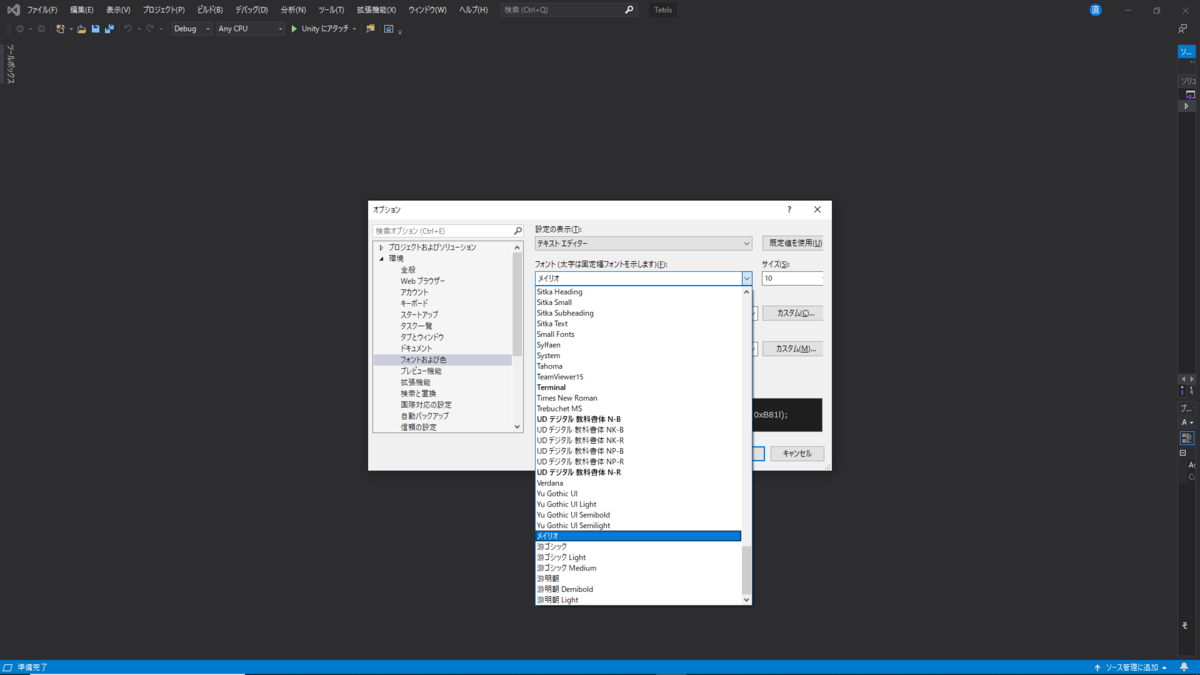Click the new project toolbar icon
The height and width of the screenshot is (675, 1200).
(60, 29)
